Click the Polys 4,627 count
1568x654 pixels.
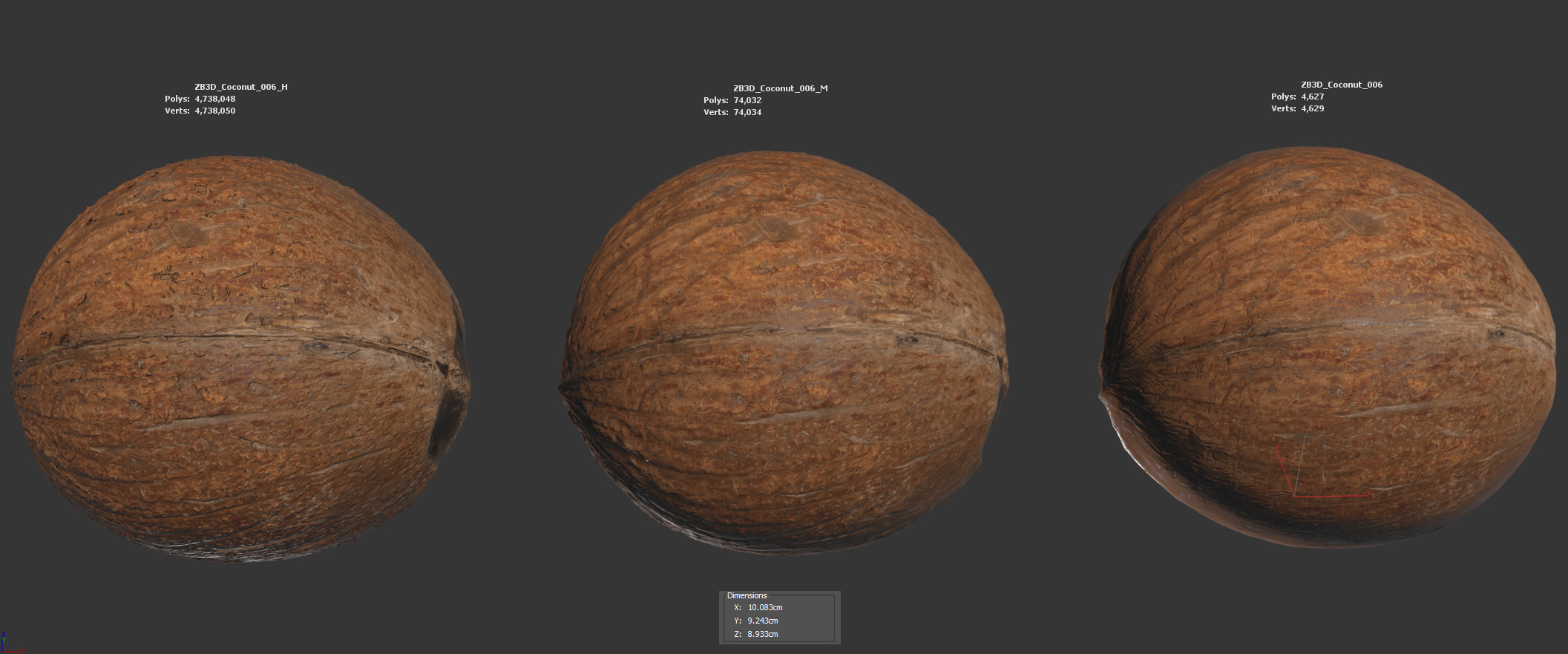pyautogui.click(x=1312, y=97)
